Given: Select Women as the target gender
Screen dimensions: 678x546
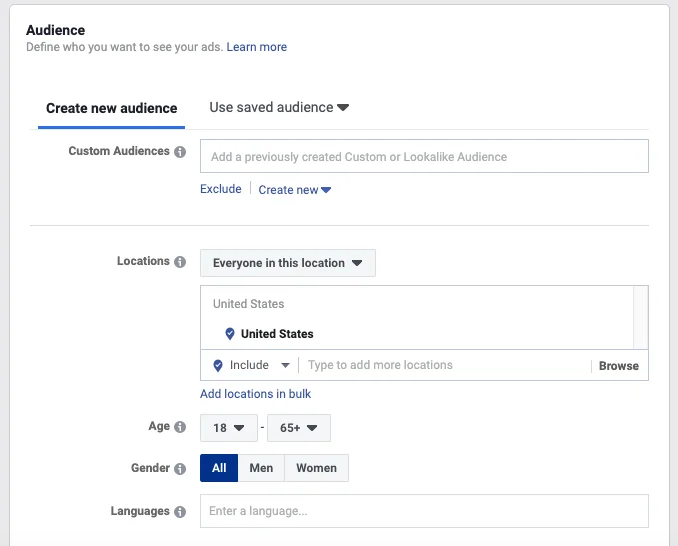Looking at the screenshot, I should tap(316, 468).
